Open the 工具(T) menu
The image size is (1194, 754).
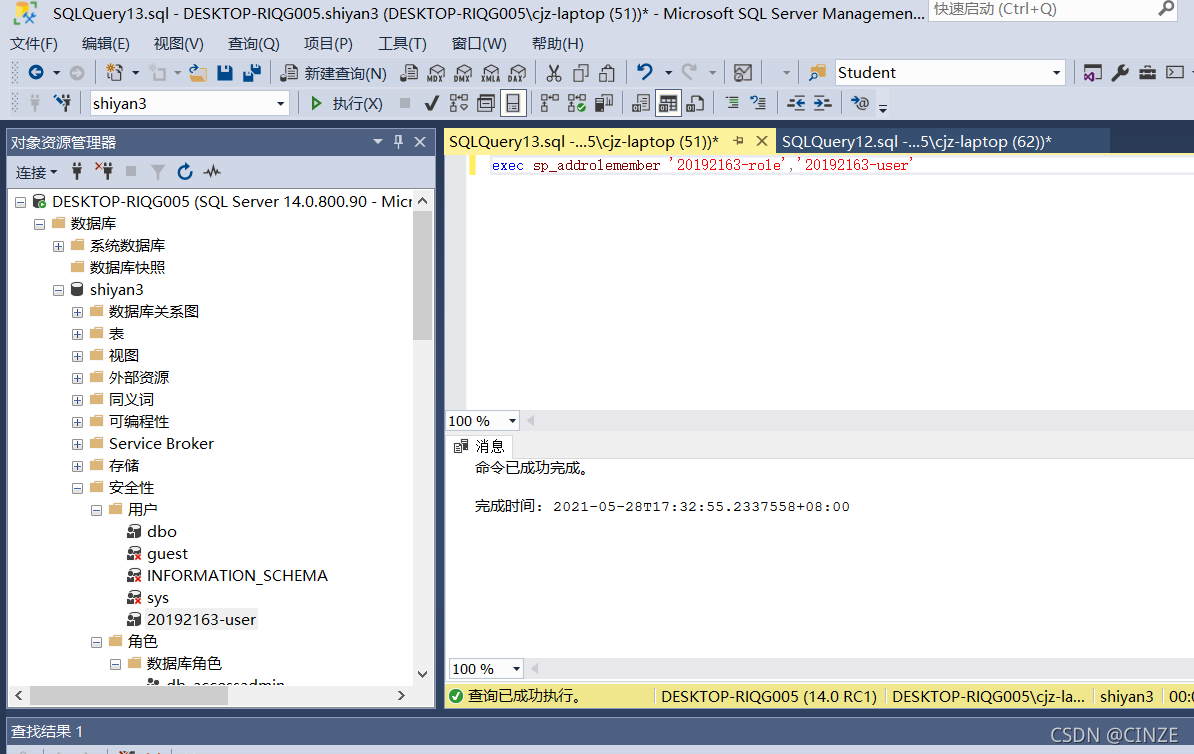[x=402, y=43]
